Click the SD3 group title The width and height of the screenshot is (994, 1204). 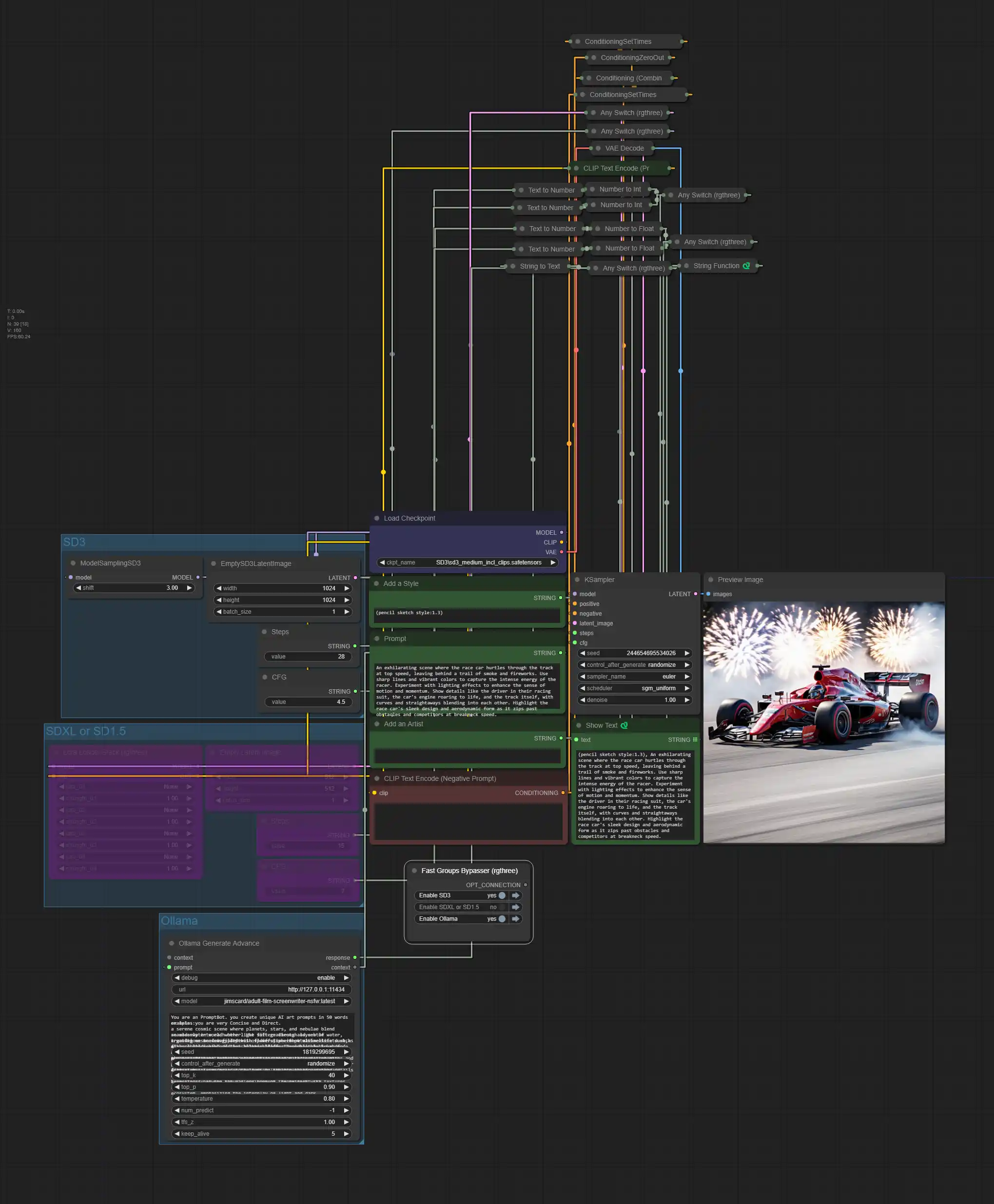(x=75, y=542)
